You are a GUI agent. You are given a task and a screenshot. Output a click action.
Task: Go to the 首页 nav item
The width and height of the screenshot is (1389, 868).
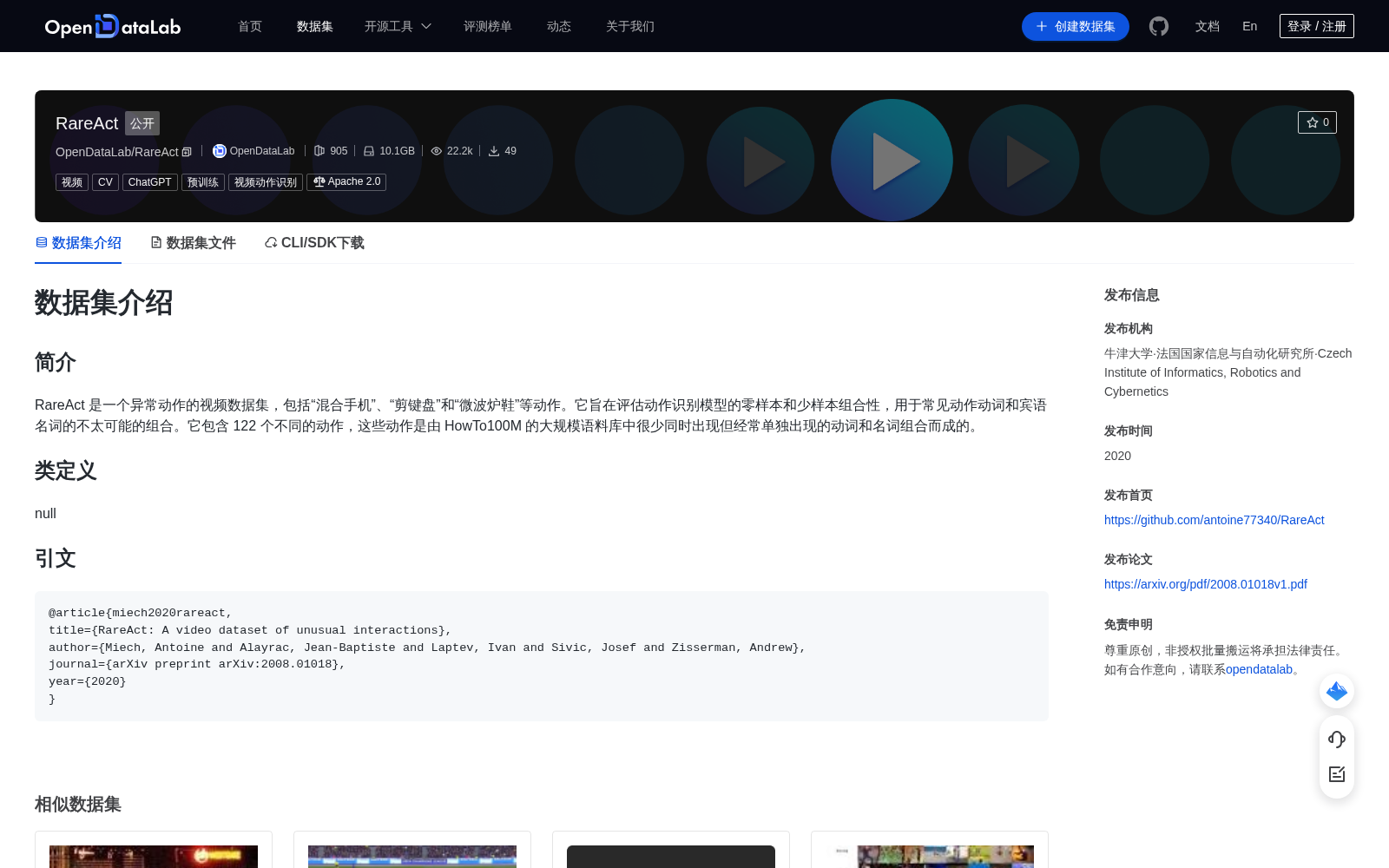point(250,26)
